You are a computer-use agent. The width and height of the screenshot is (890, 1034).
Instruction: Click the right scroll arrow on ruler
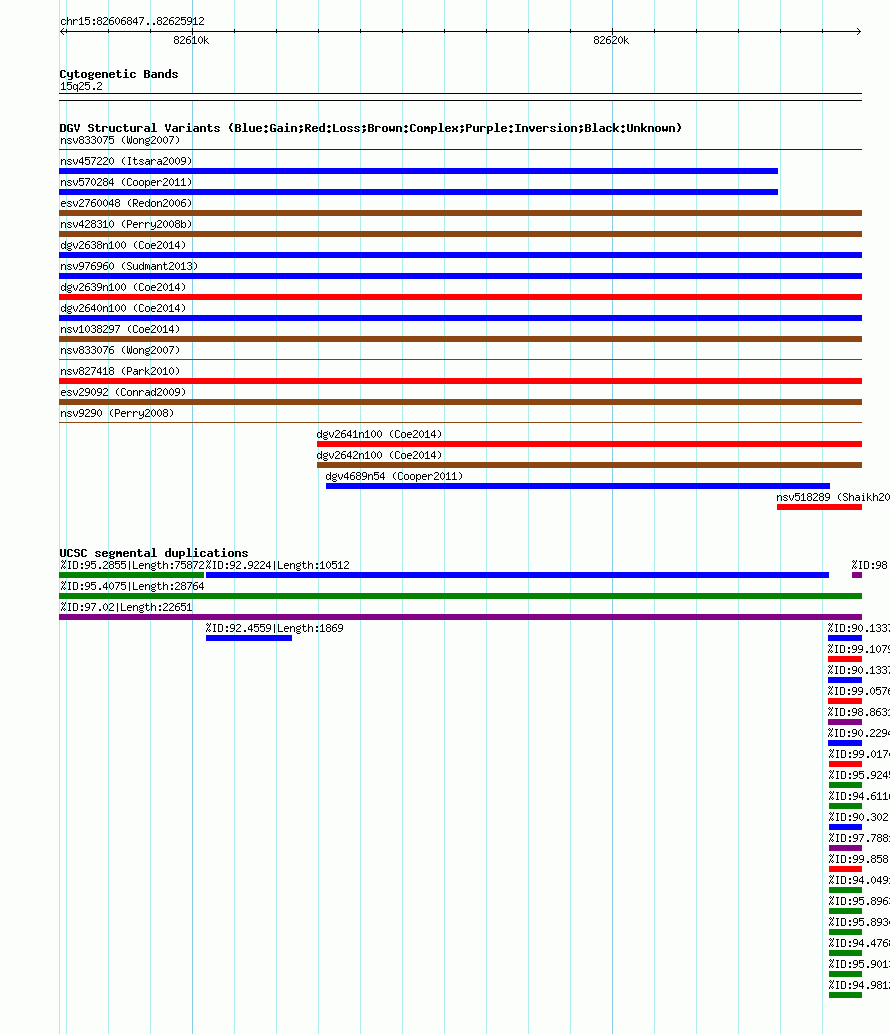click(x=858, y=31)
